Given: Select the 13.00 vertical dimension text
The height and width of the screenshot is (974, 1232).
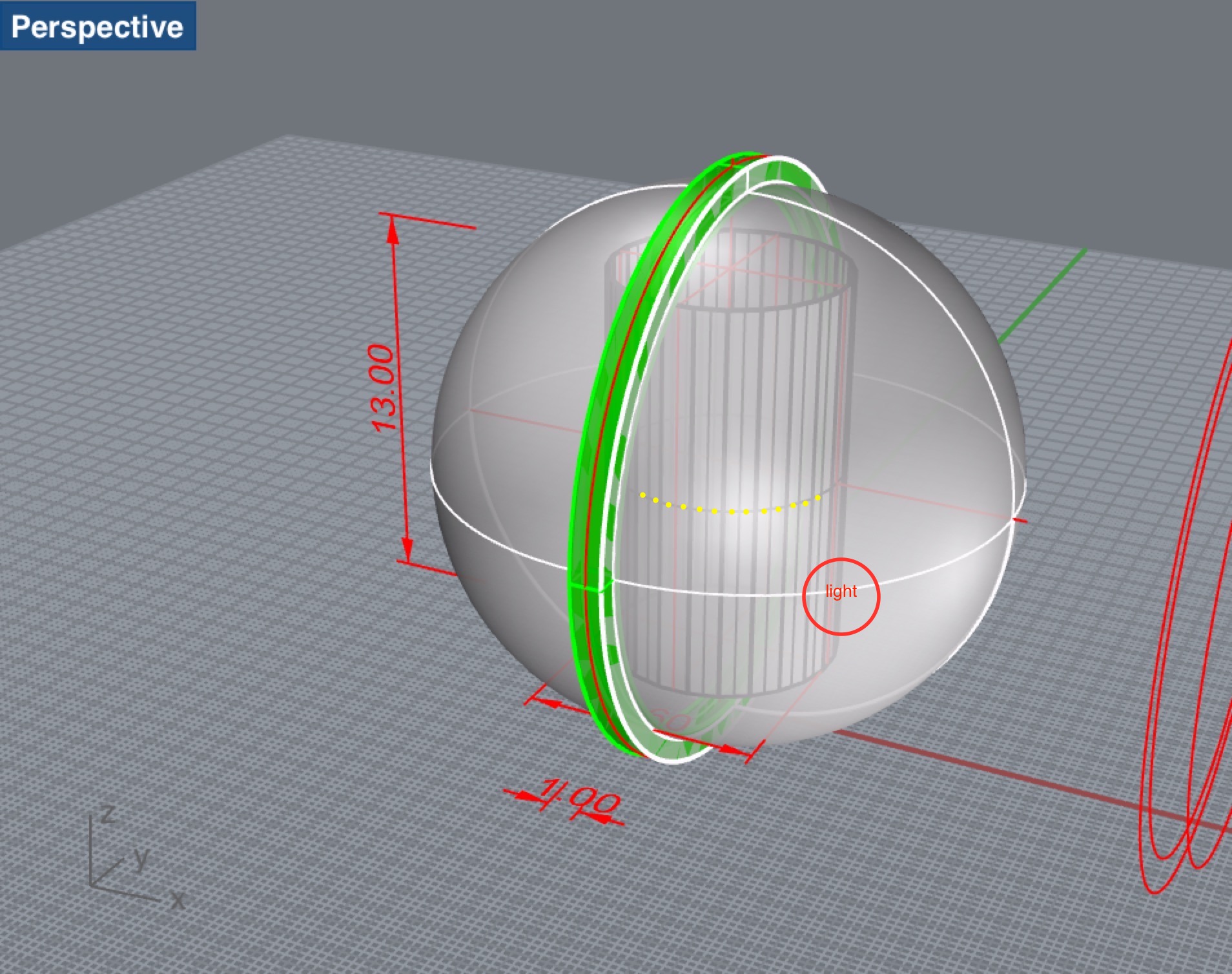Looking at the screenshot, I should [x=383, y=388].
